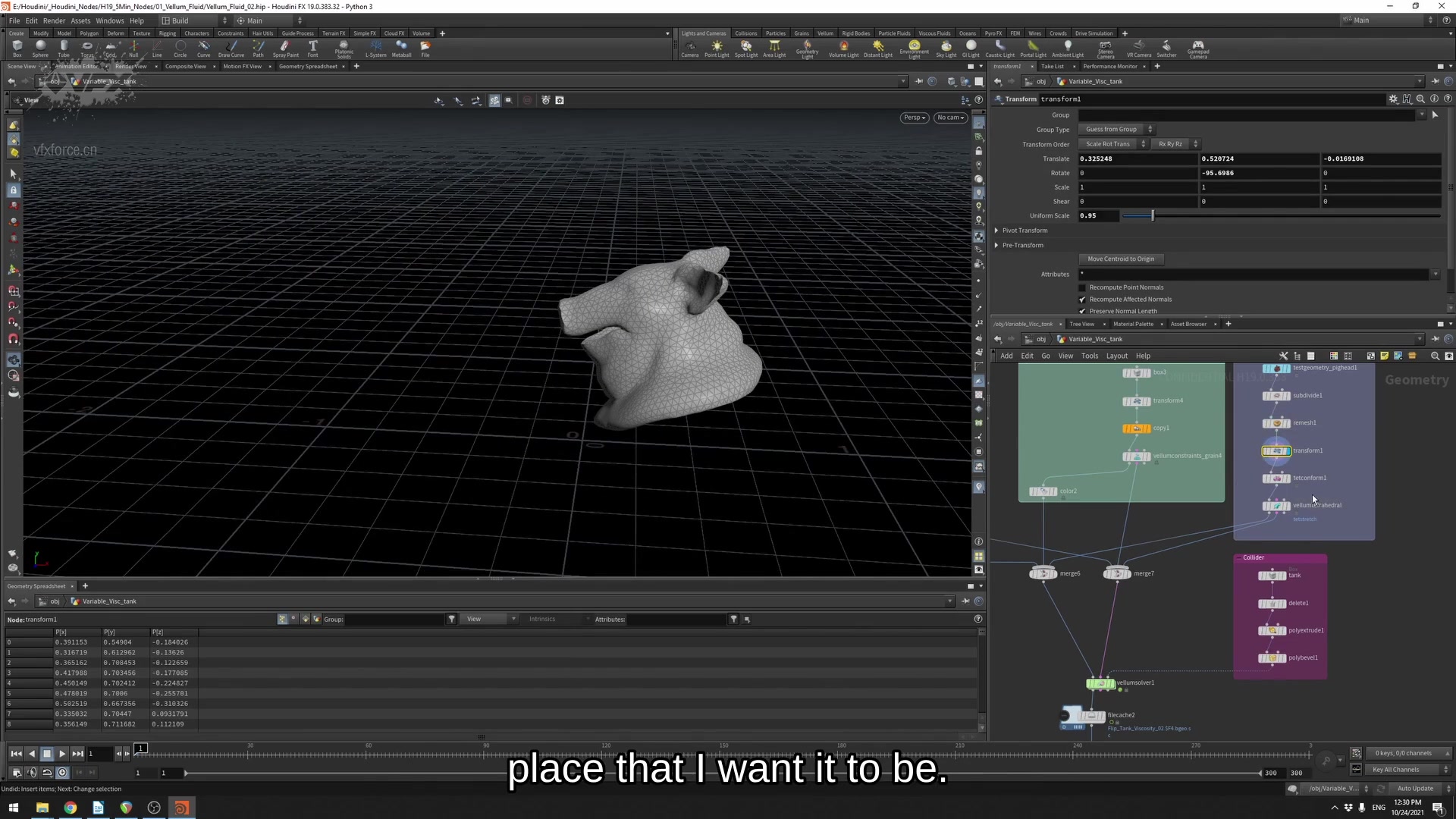Select the Spray Paint shelf tool
Screen dimensions: 1456x819
coord(285,49)
